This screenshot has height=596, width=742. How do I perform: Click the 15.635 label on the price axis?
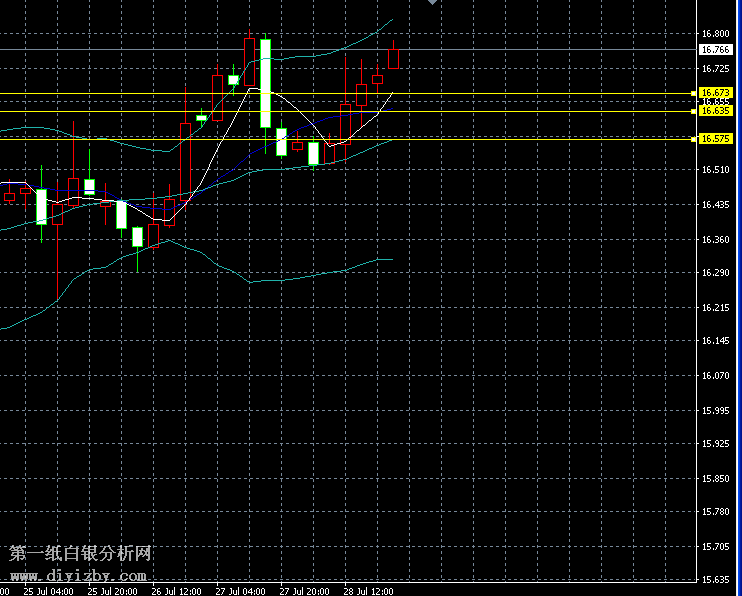click(x=715, y=580)
